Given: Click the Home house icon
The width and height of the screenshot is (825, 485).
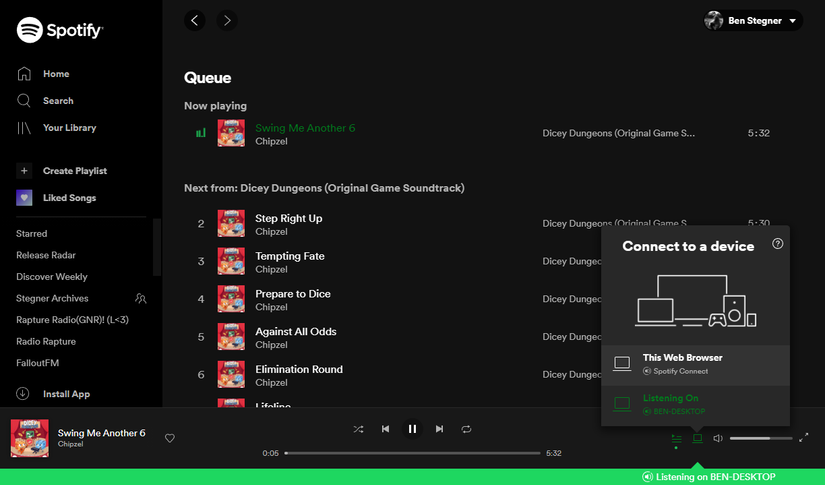Looking at the screenshot, I should (x=24, y=74).
